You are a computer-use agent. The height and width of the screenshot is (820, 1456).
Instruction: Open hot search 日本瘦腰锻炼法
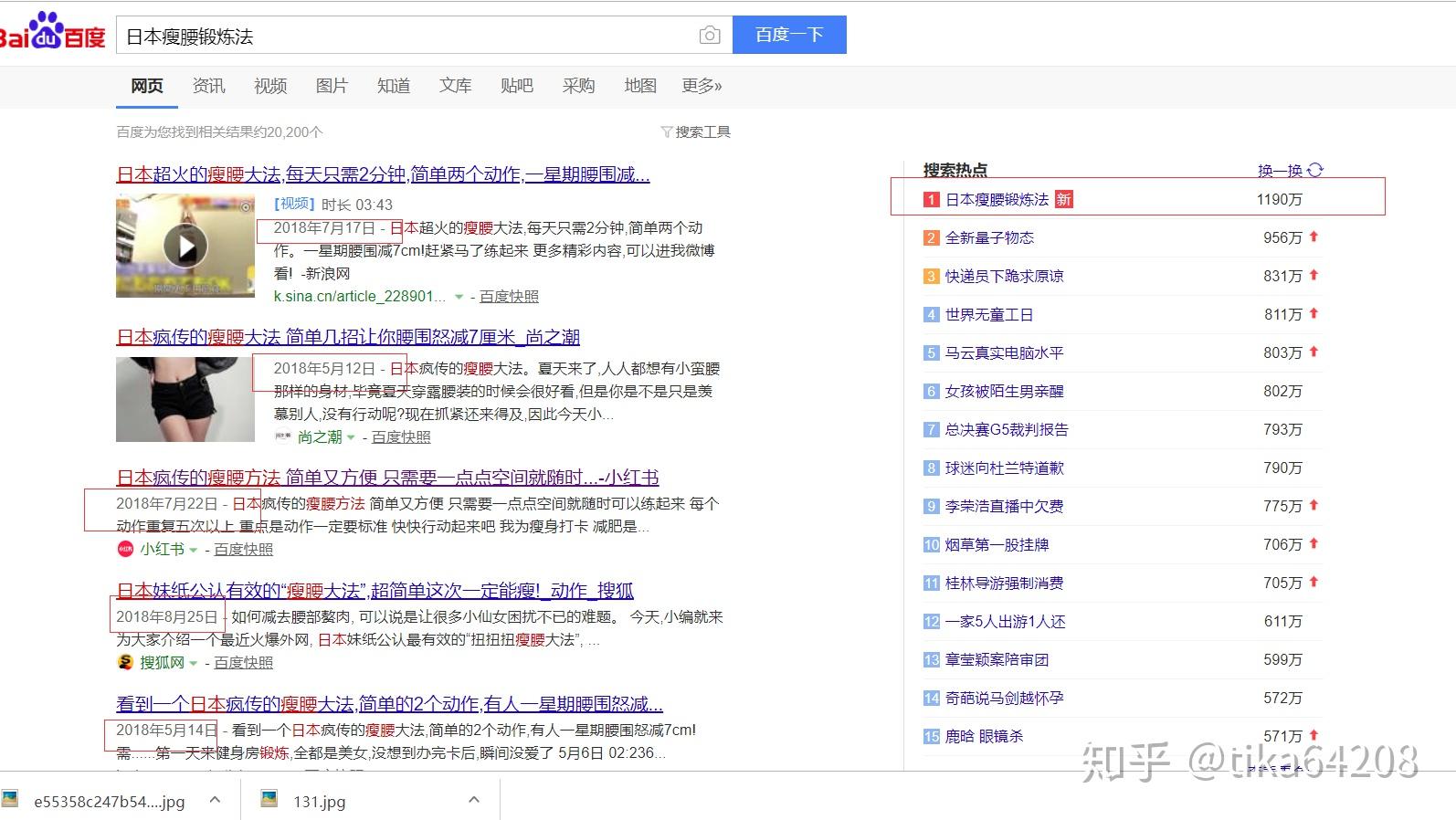997,199
